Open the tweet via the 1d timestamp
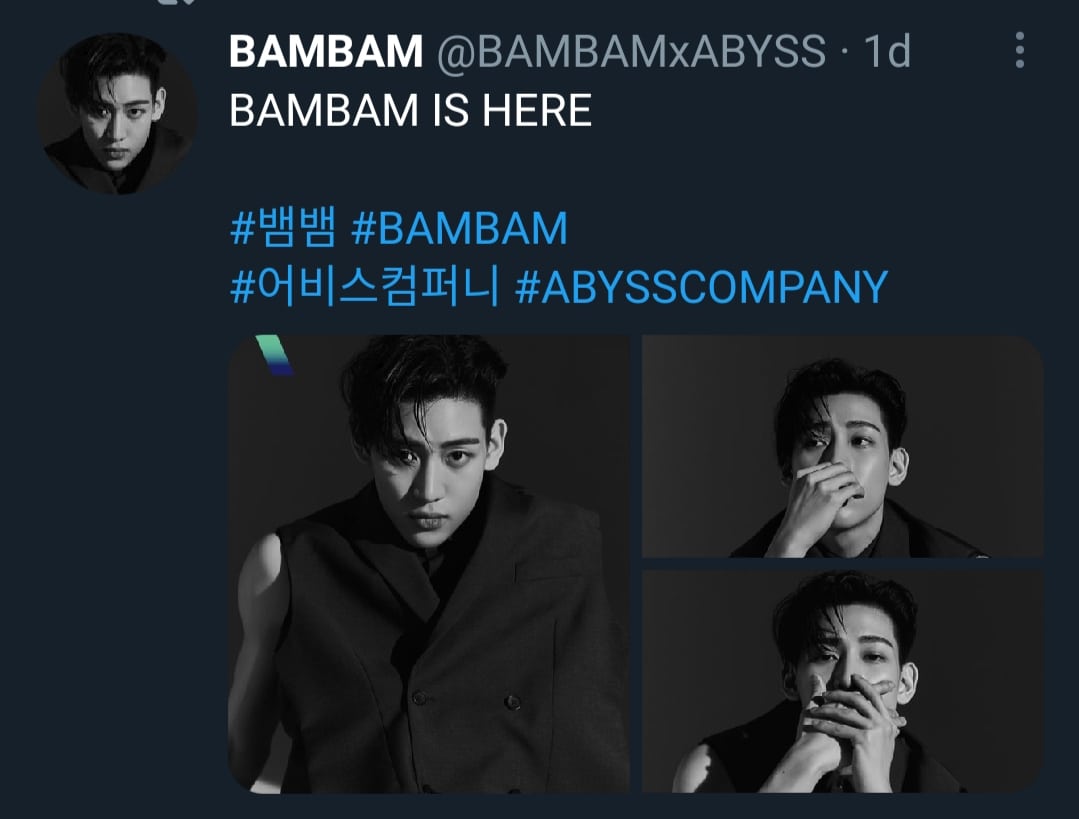The width and height of the screenshot is (1079, 819). [887, 51]
